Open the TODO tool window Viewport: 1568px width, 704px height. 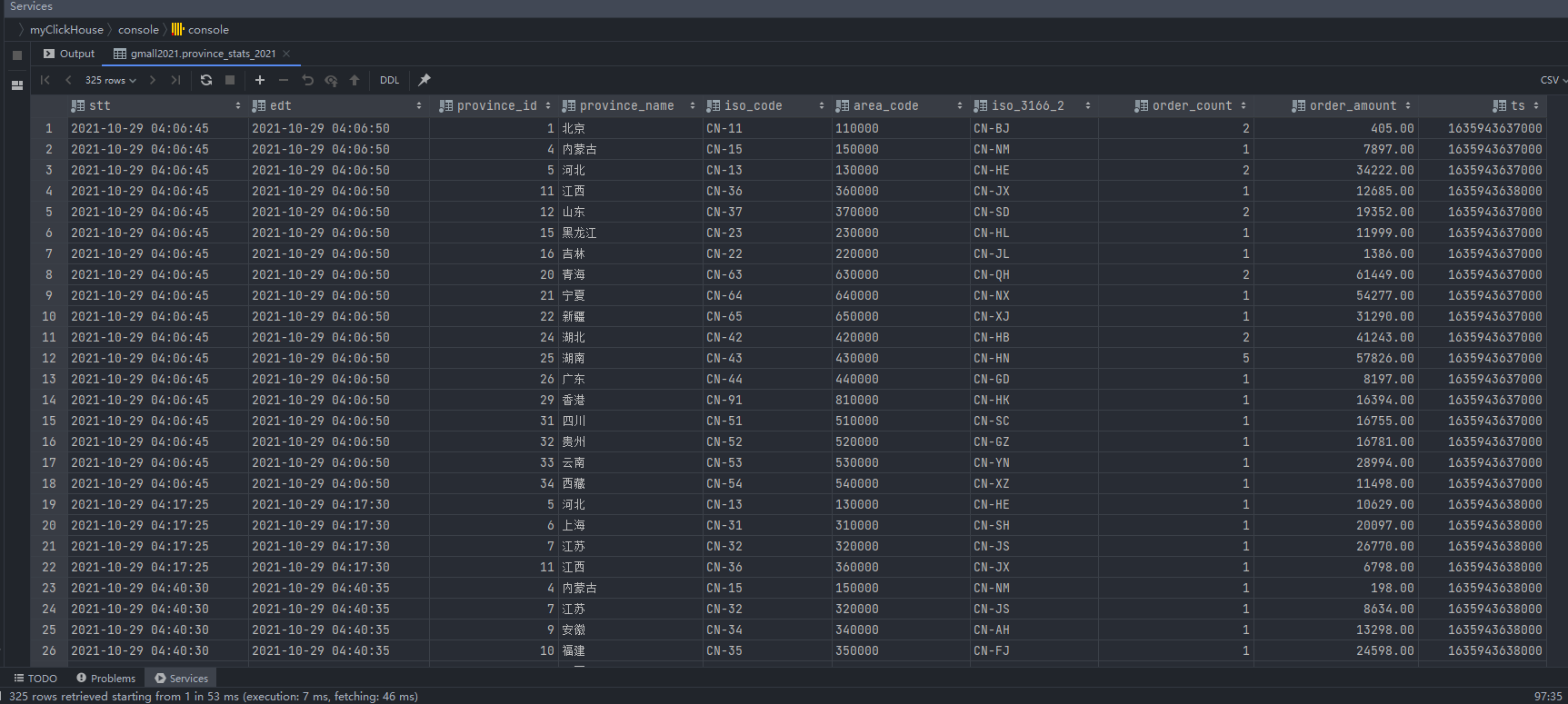(35, 679)
